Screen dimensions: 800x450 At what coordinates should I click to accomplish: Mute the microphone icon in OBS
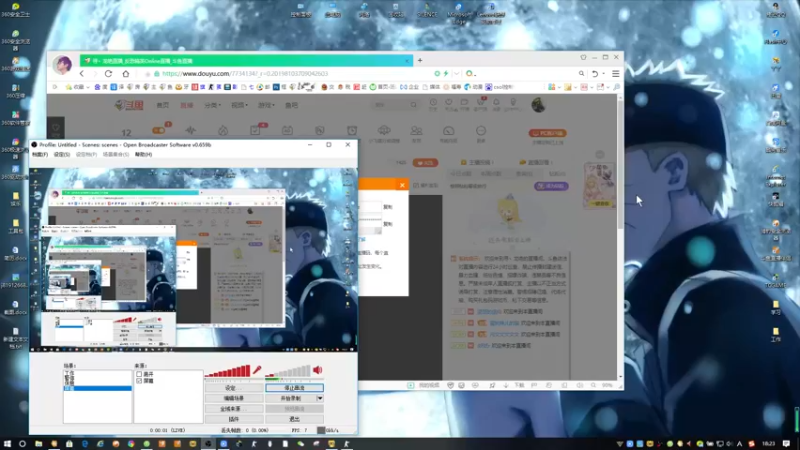[x=257, y=370]
